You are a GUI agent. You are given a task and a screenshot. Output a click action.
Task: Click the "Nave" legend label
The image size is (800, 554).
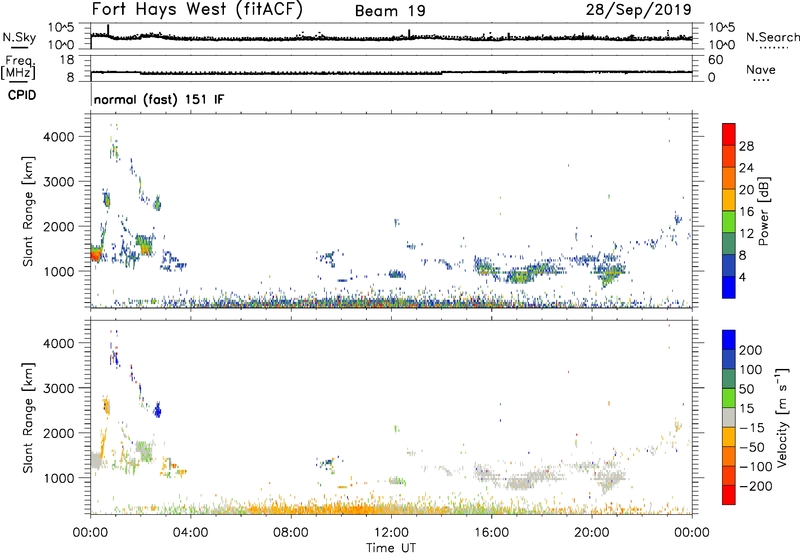[x=761, y=69]
